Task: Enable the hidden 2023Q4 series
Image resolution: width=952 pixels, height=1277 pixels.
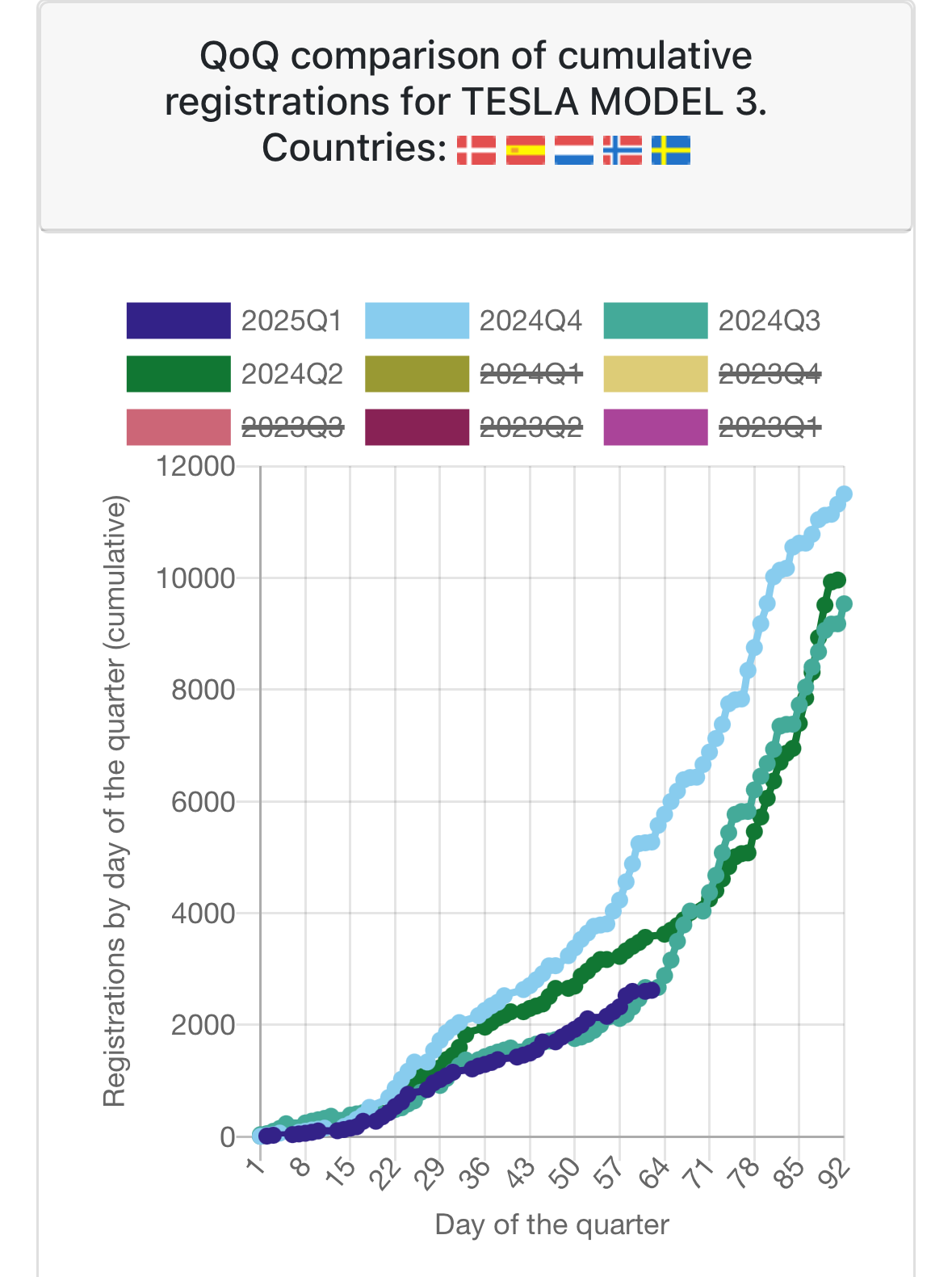Action: point(770,374)
